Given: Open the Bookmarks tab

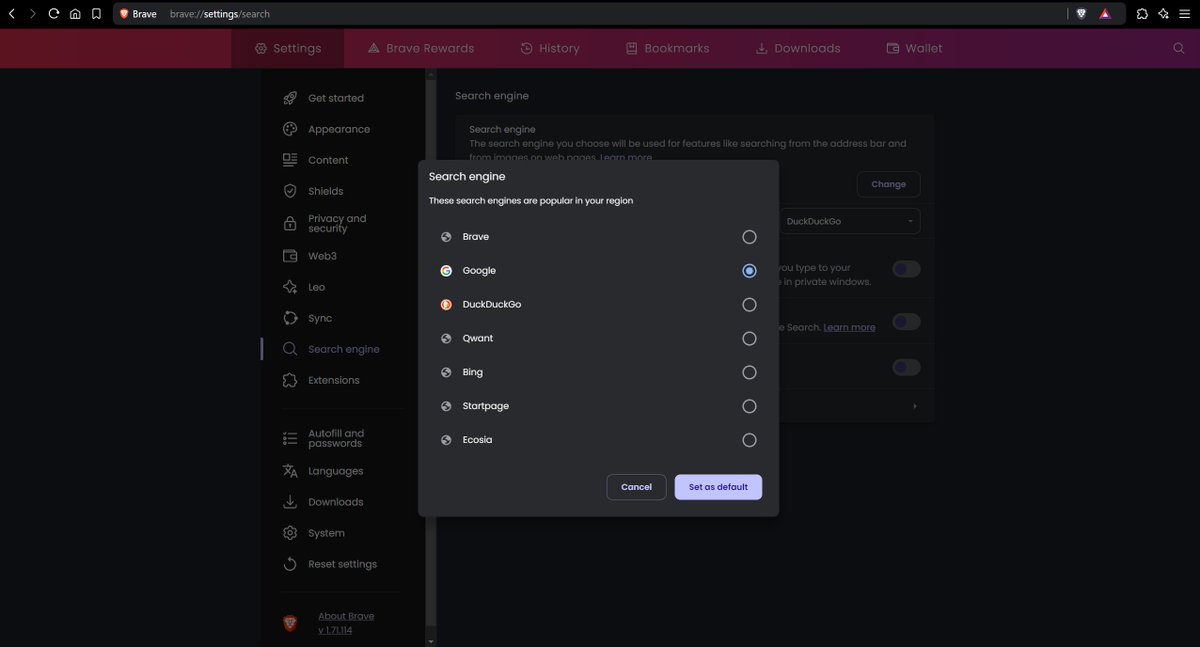Looking at the screenshot, I should point(667,48).
